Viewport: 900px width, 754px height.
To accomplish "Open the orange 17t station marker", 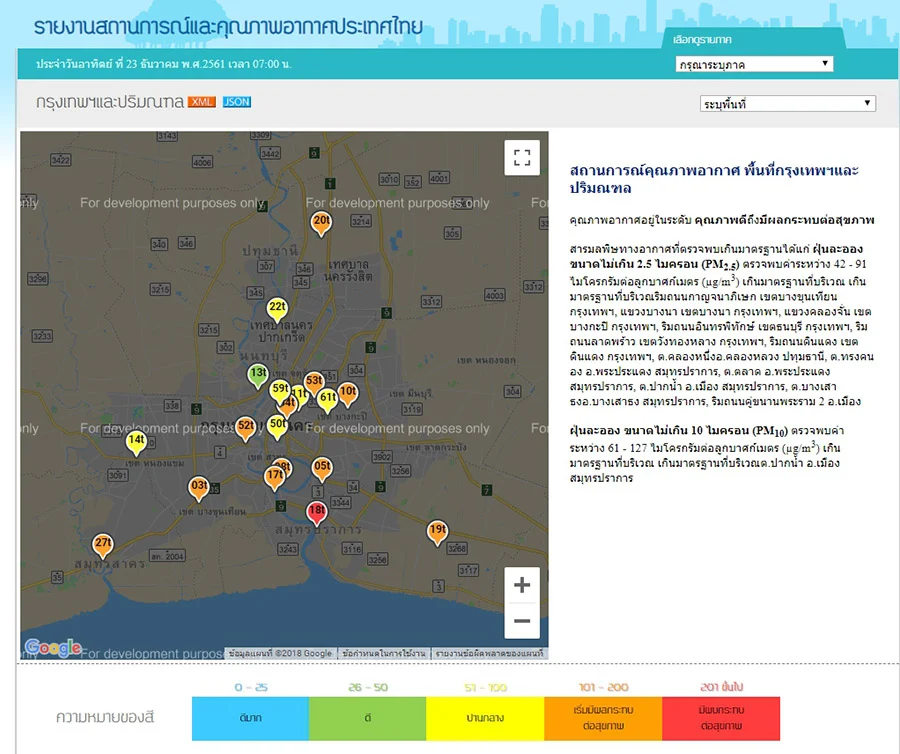I will [274, 477].
